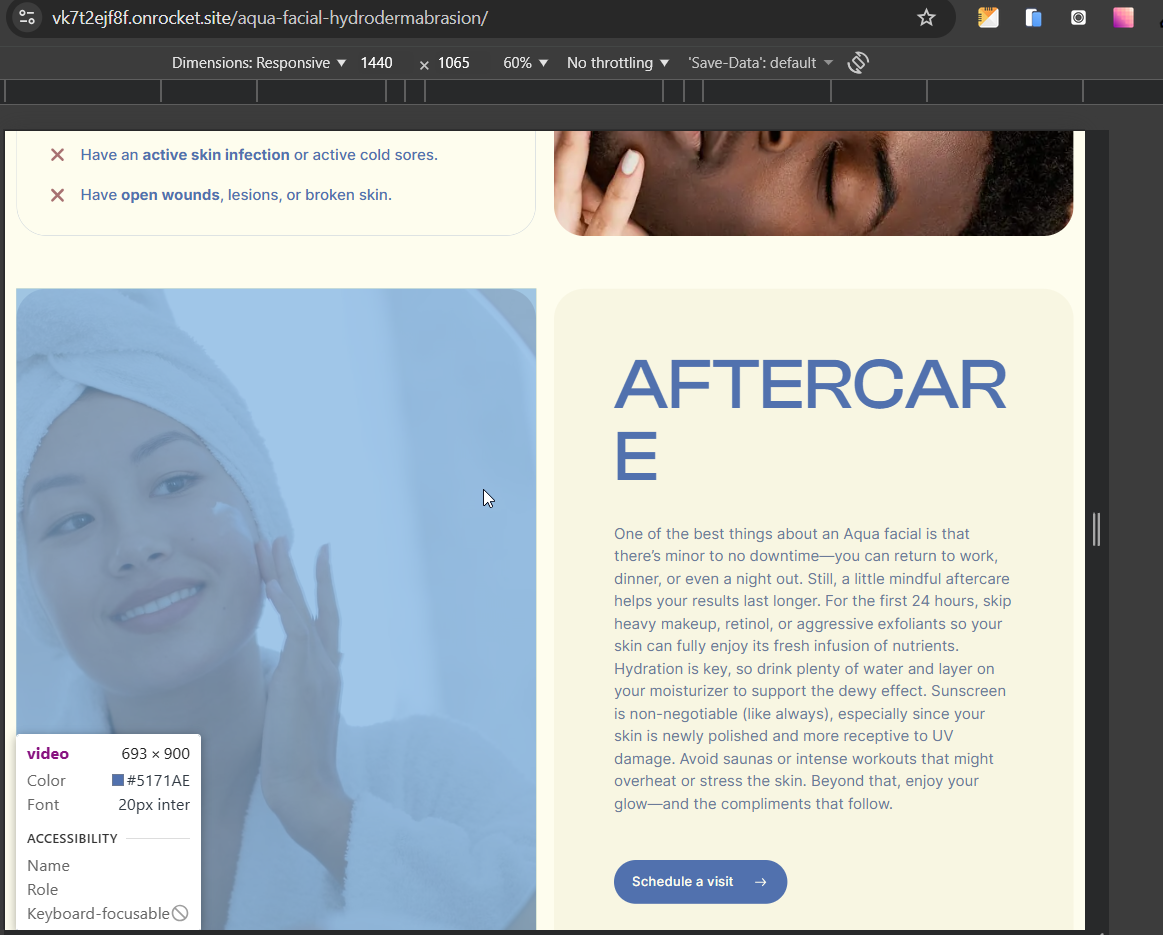Click the Name row in inspect tooltip

tap(108, 865)
